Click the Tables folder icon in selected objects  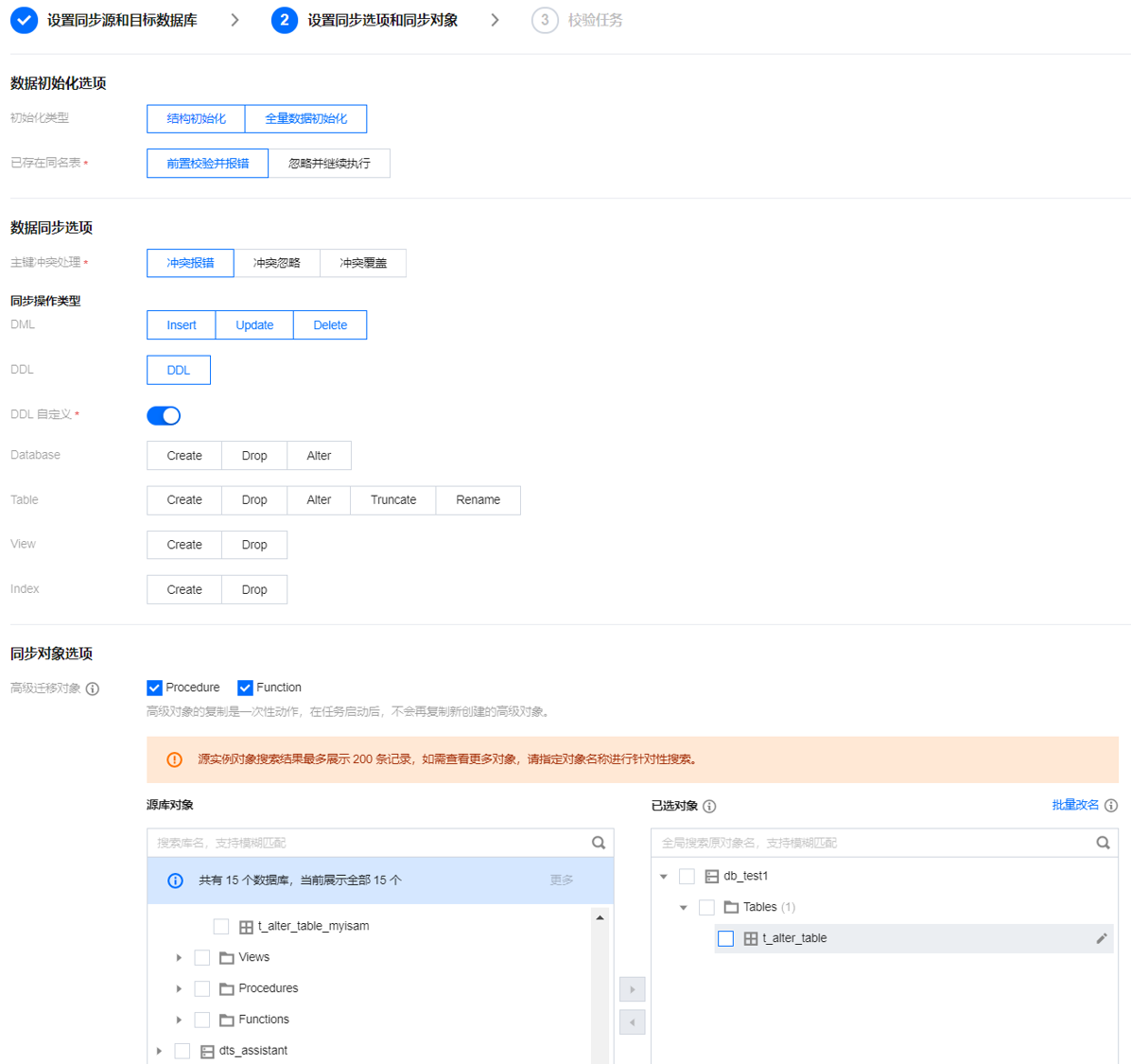pos(731,907)
